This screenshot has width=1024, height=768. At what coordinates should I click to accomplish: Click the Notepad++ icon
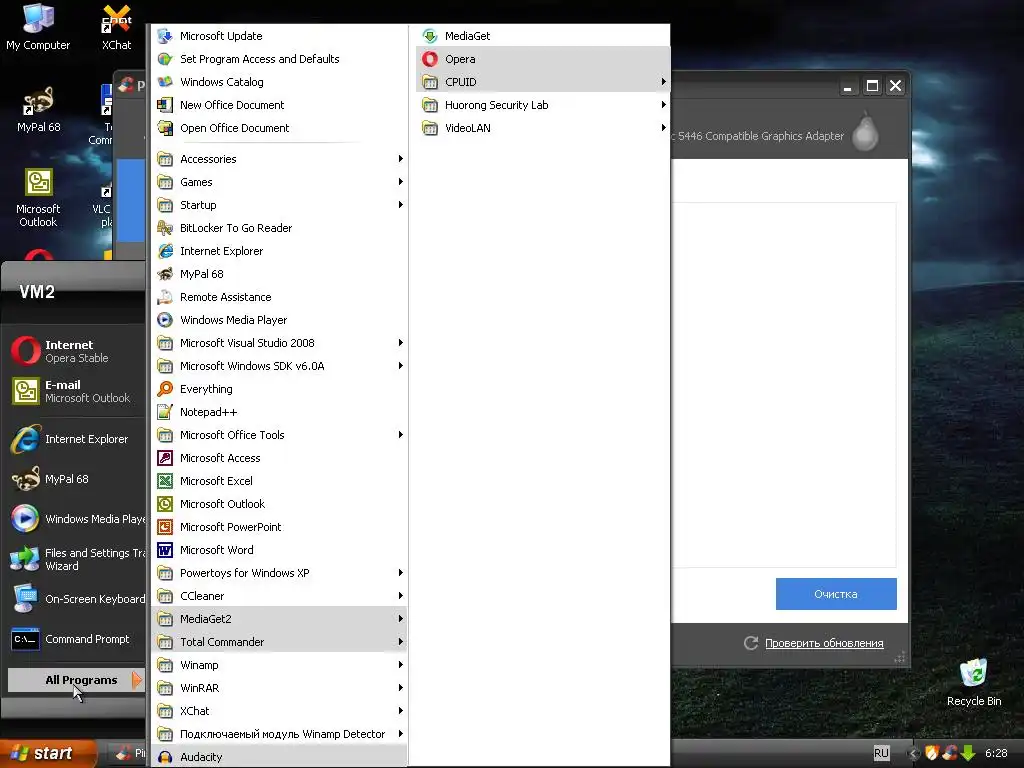165,412
